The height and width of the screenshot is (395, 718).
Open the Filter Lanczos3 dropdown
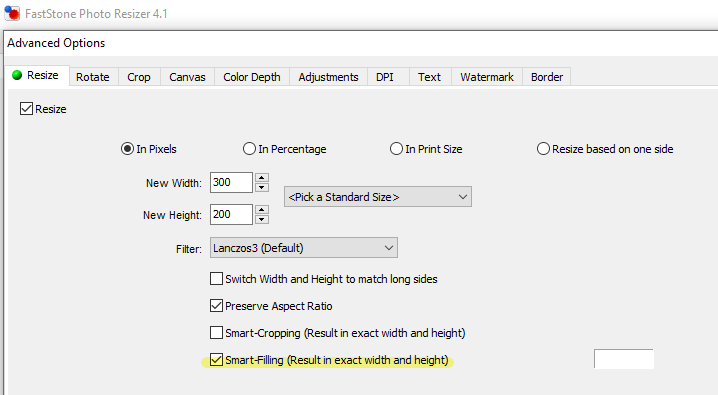304,248
